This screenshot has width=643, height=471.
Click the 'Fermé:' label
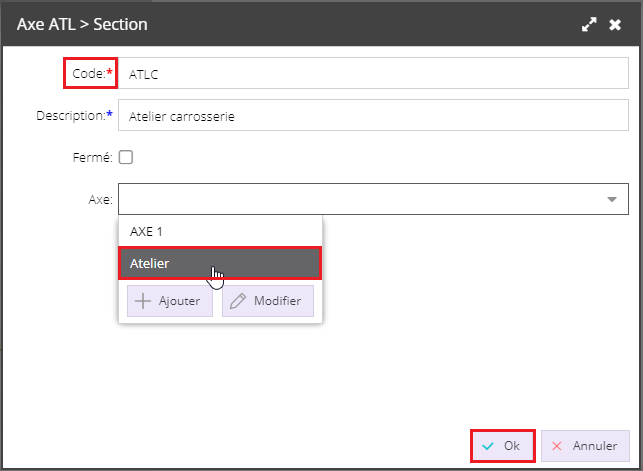pyautogui.click(x=93, y=157)
